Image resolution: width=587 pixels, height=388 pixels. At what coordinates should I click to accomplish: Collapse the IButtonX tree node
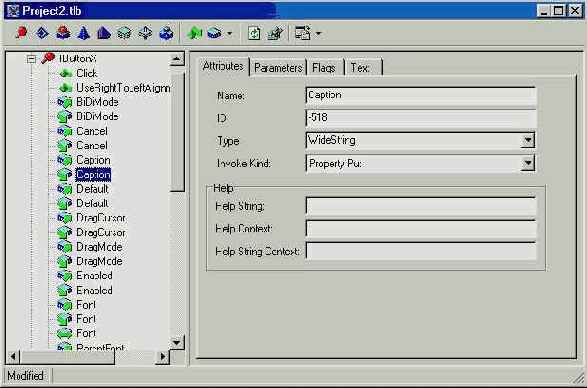[x=32, y=59]
